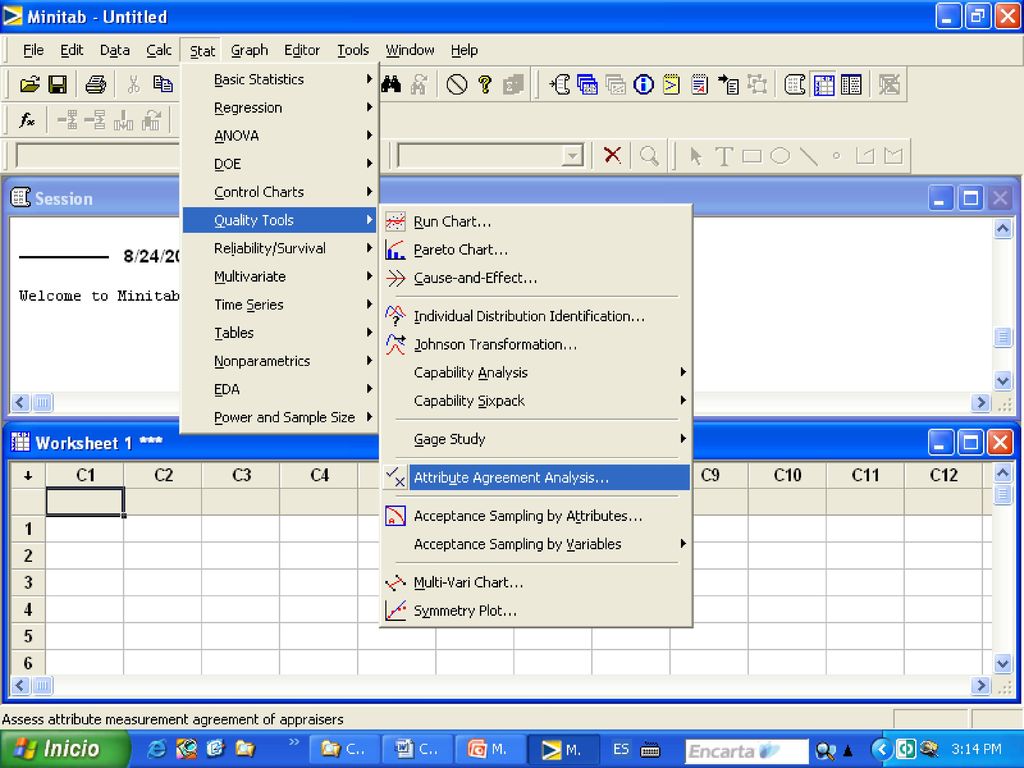The width and height of the screenshot is (1024, 768).
Task: Expand the ANOVA submenu
Action: tap(280, 136)
